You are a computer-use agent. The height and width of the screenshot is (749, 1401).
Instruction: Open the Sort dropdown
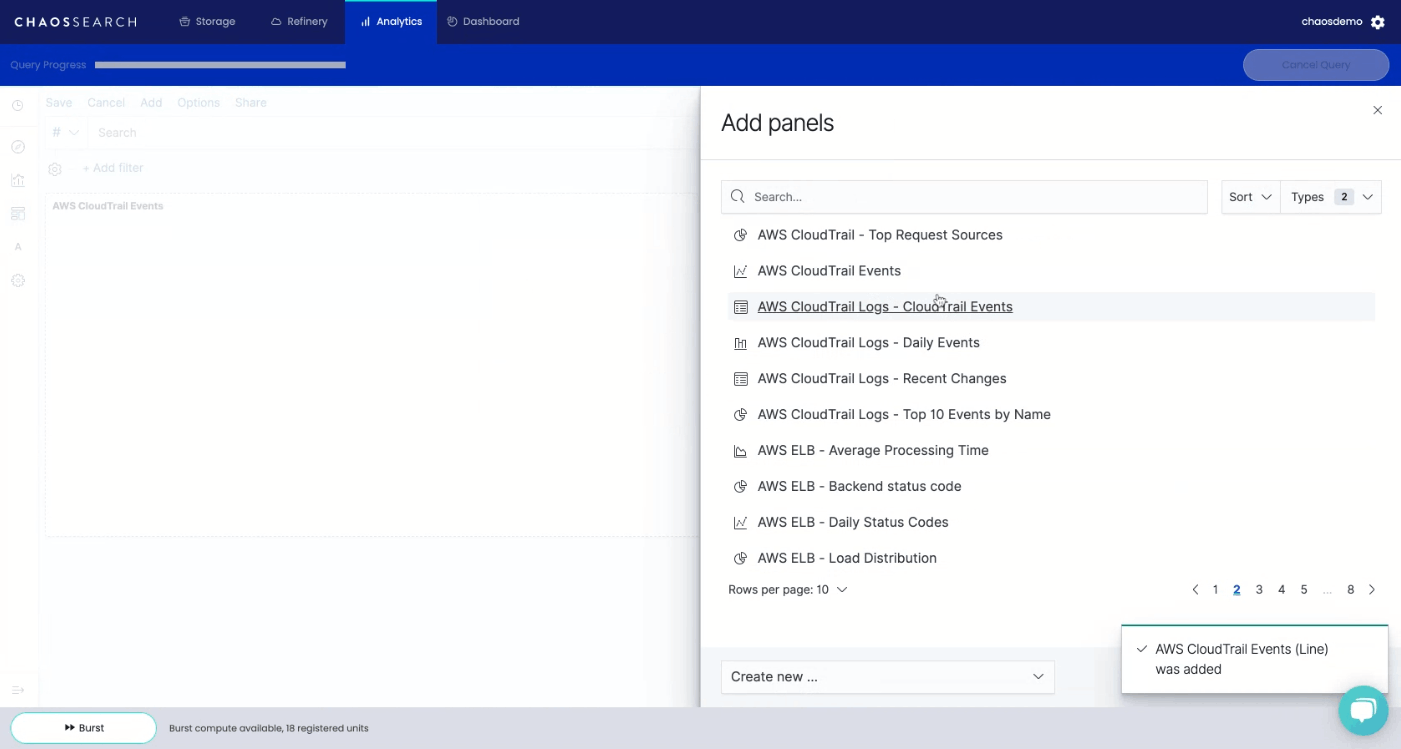(1250, 197)
